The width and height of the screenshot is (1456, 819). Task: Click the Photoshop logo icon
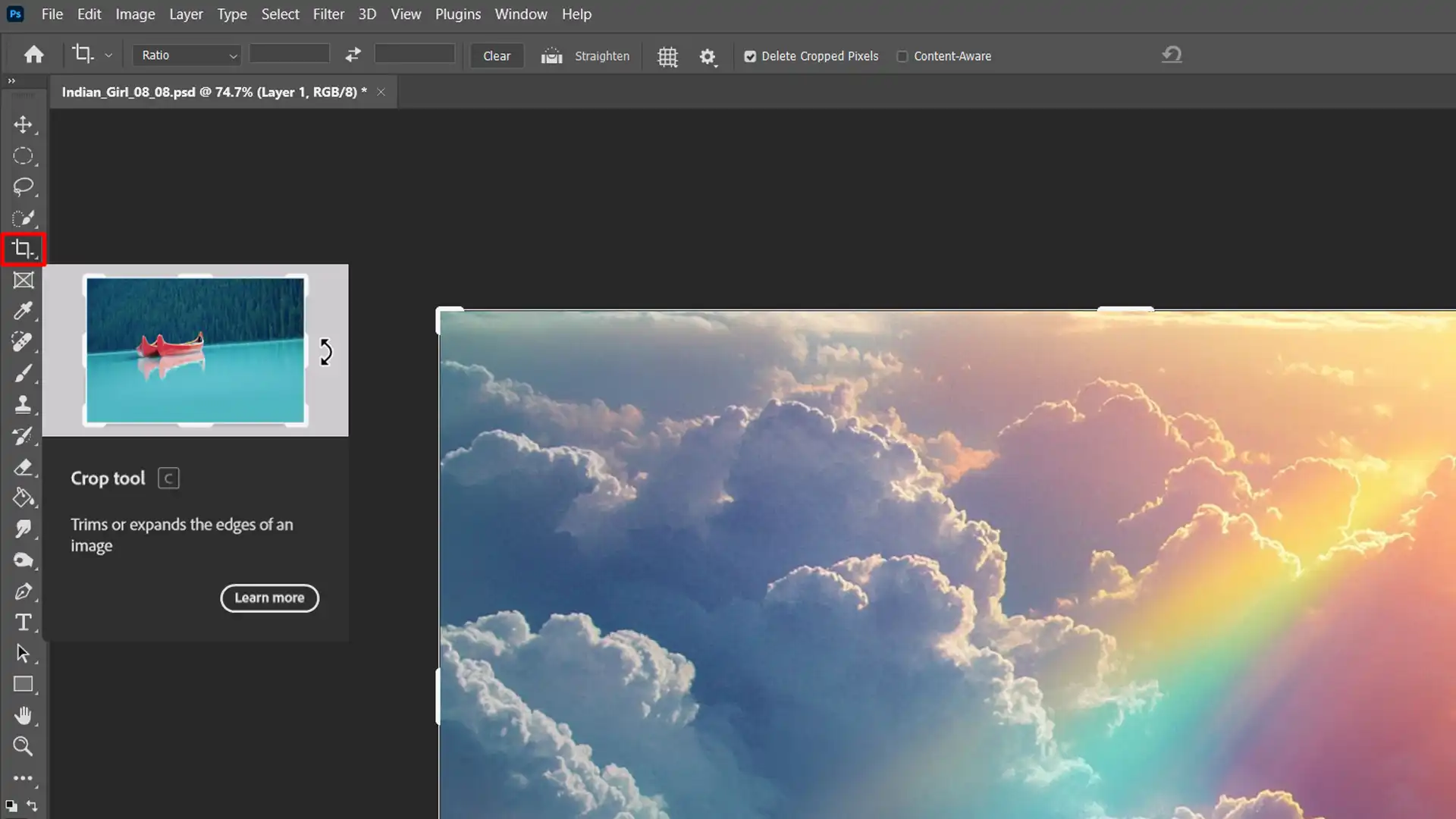pyautogui.click(x=15, y=14)
